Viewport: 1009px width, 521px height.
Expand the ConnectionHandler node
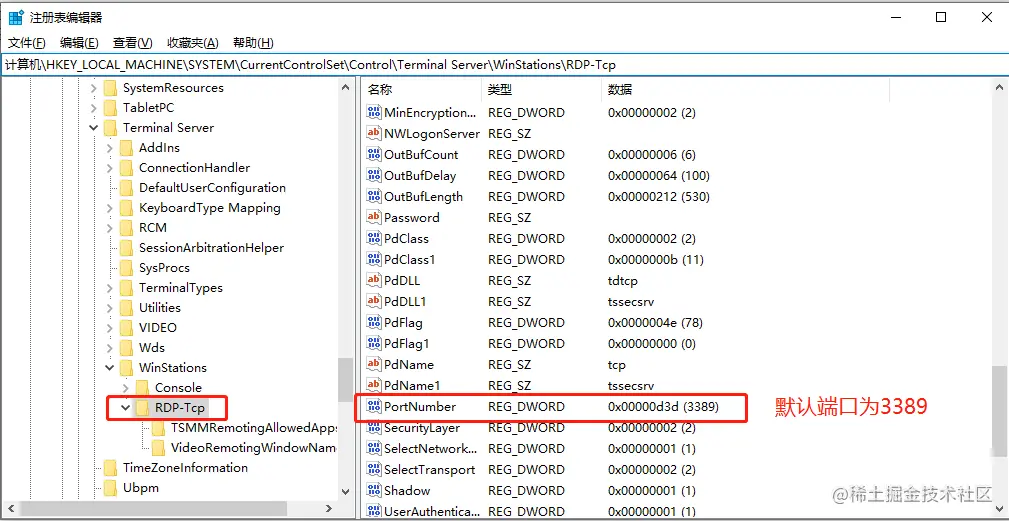110,168
